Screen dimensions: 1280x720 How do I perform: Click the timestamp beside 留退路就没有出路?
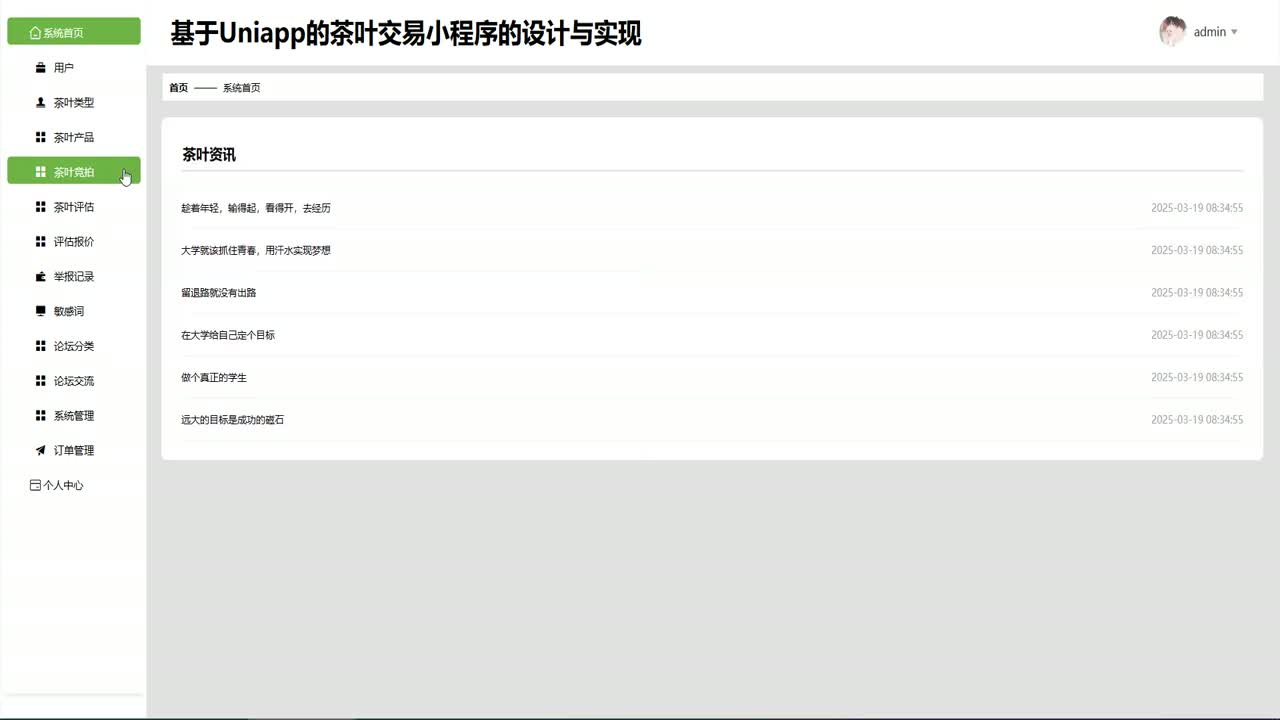click(x=1197, y=293)
